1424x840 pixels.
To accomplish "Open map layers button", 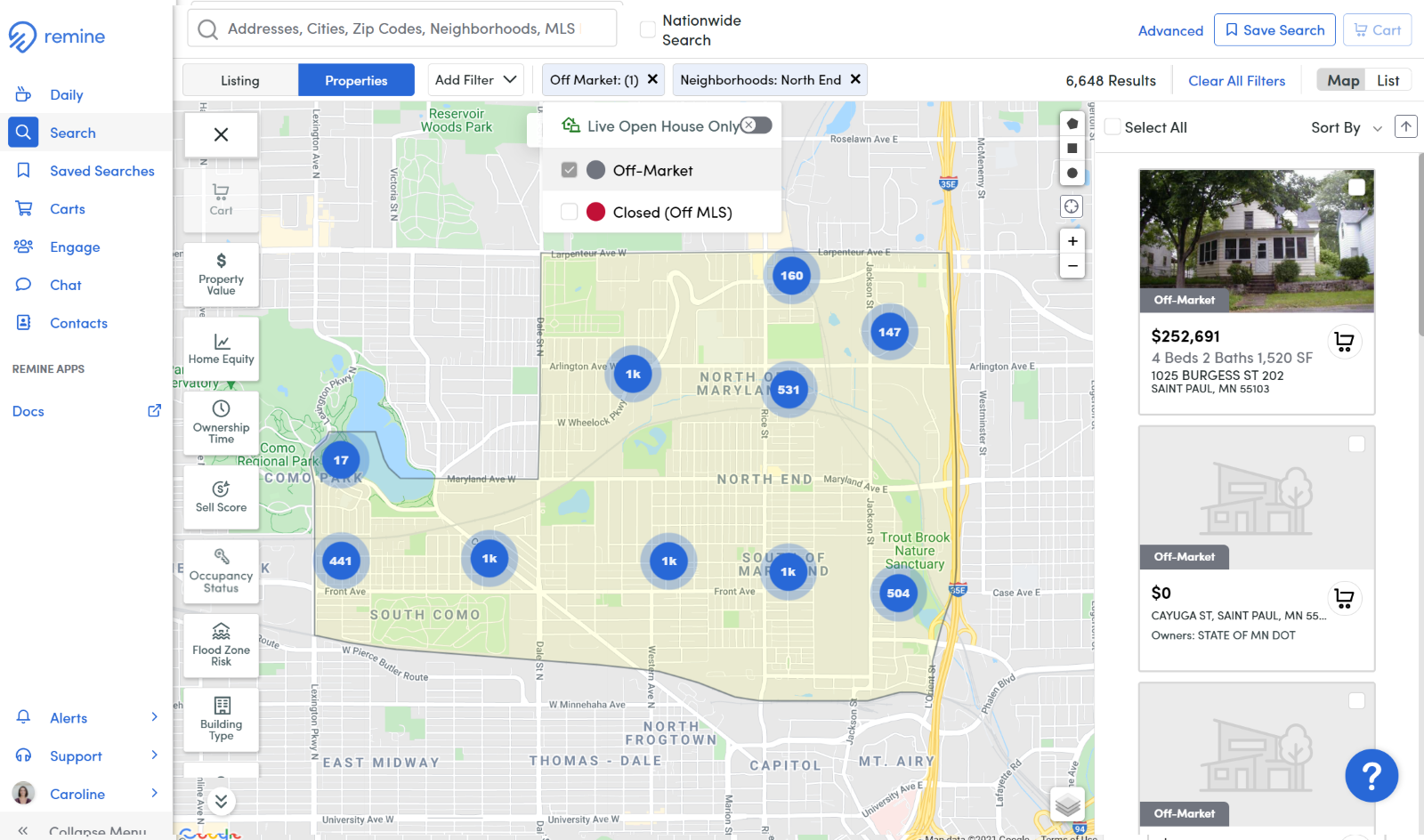I will (1067, 805).
